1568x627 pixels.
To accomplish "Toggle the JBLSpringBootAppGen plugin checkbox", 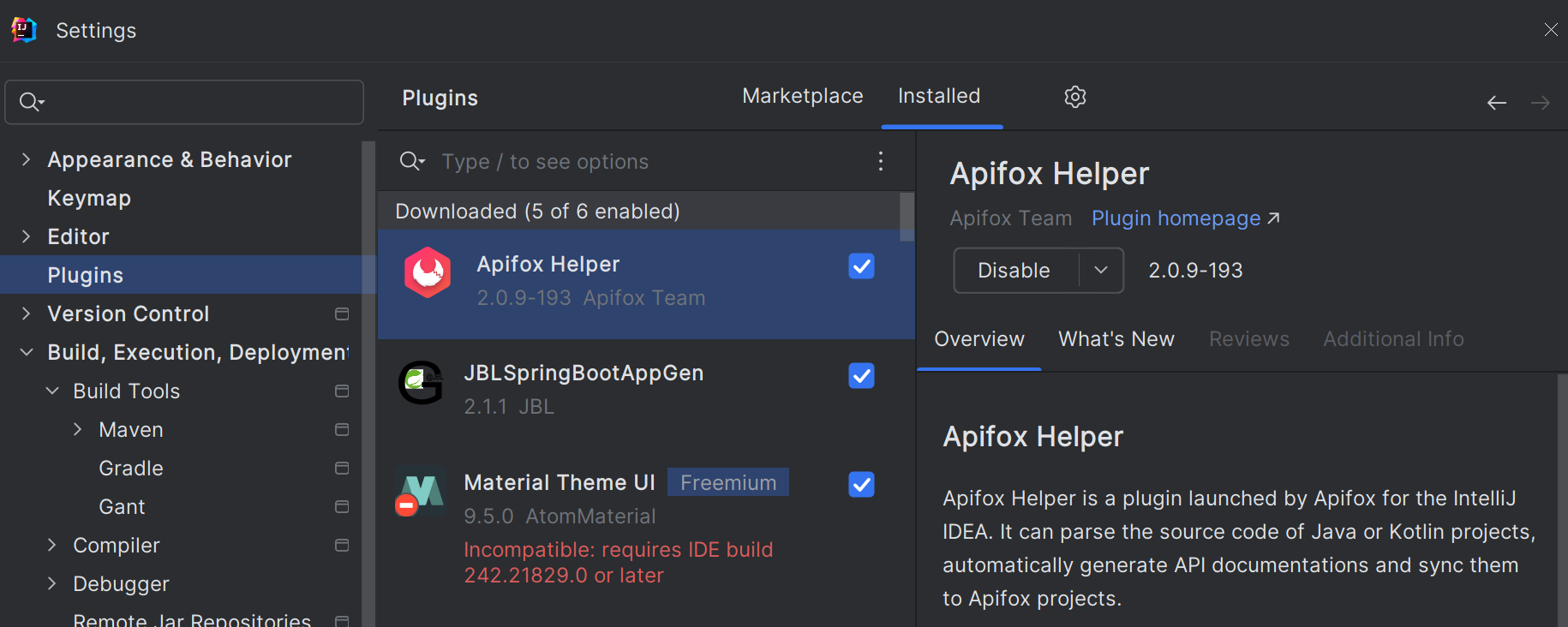I will pos(861,375).
